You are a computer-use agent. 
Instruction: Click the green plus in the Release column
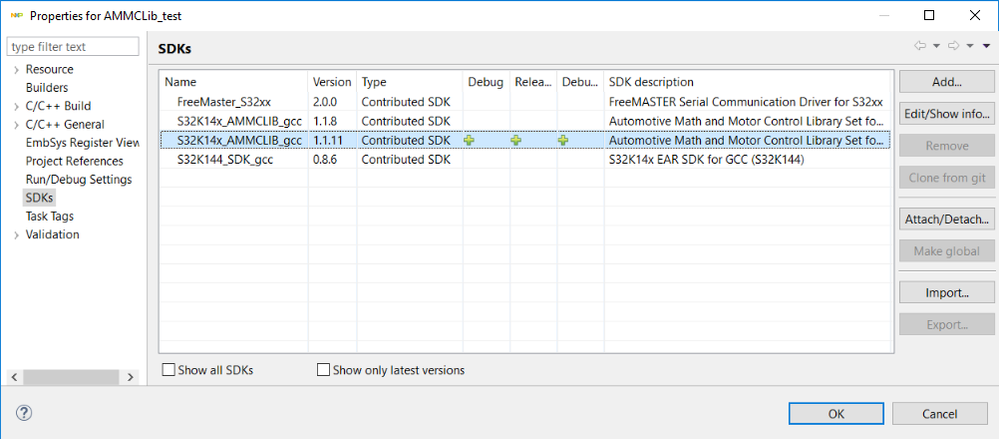pos(516,141)
